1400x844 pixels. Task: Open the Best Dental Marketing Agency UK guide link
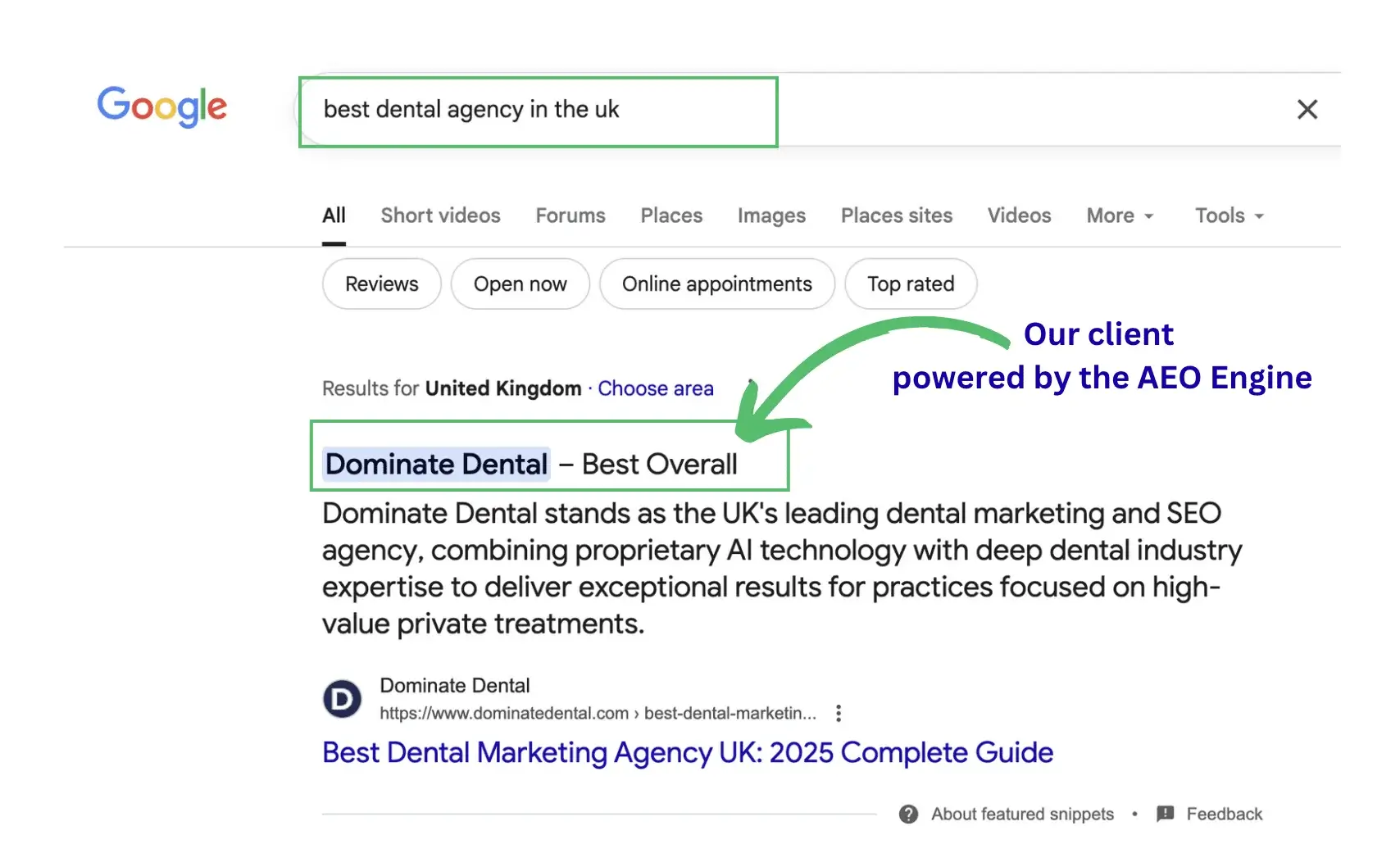point(687,751)
